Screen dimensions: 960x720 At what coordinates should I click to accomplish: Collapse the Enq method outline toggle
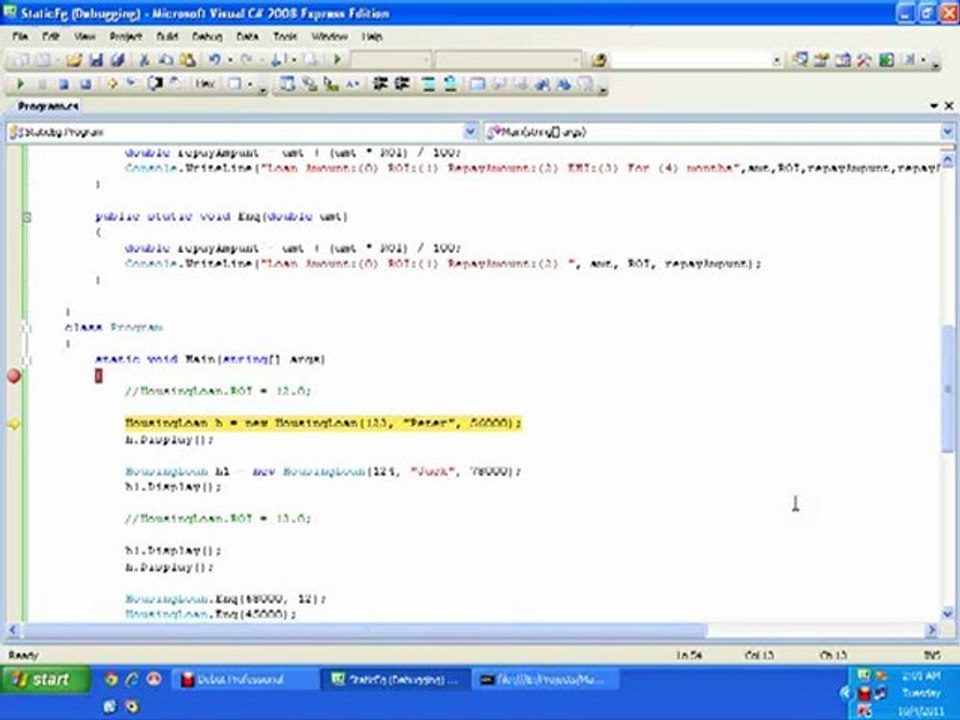coord(26,217)
